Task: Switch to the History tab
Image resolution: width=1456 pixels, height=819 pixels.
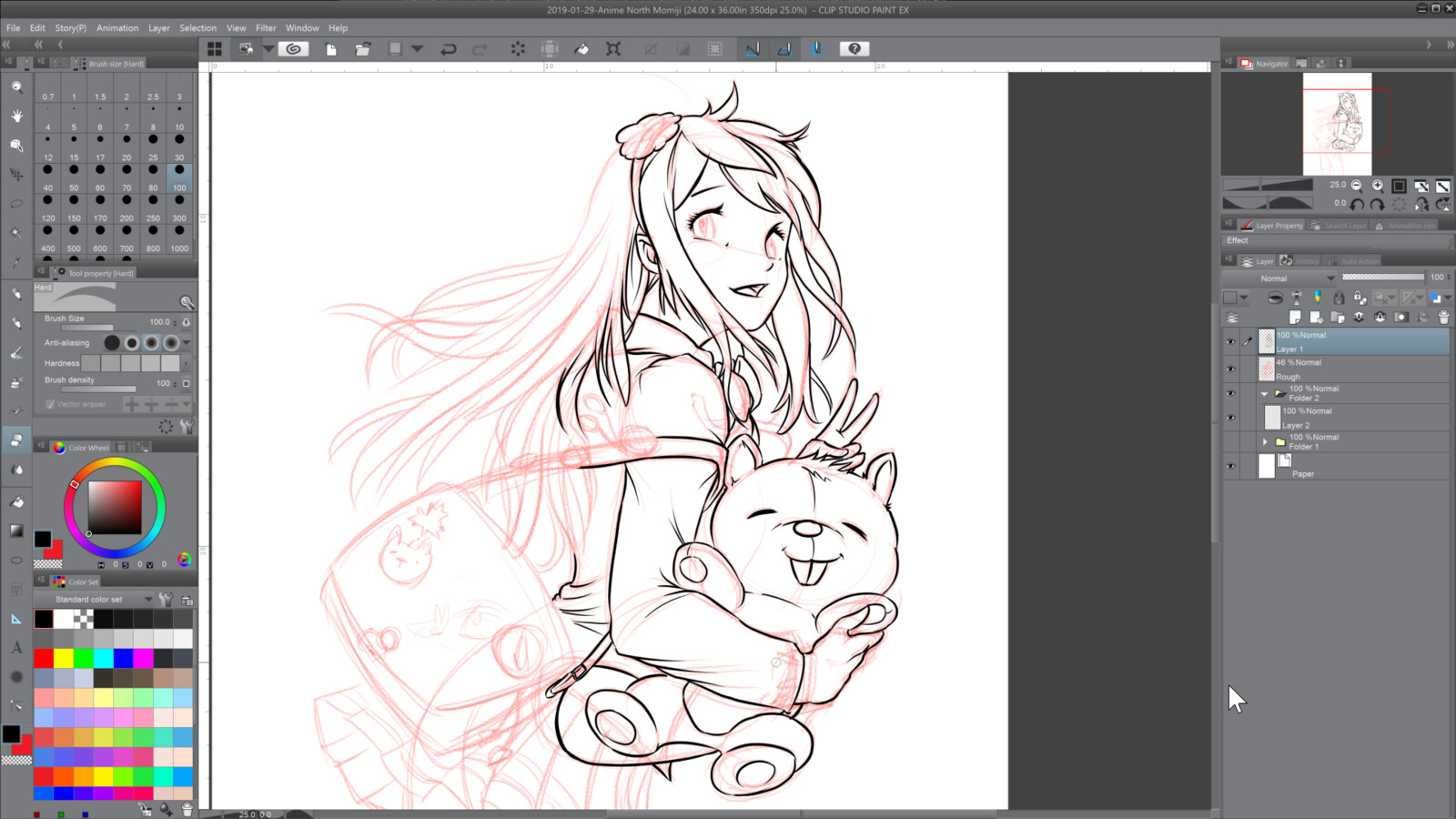Action: 1299,261
